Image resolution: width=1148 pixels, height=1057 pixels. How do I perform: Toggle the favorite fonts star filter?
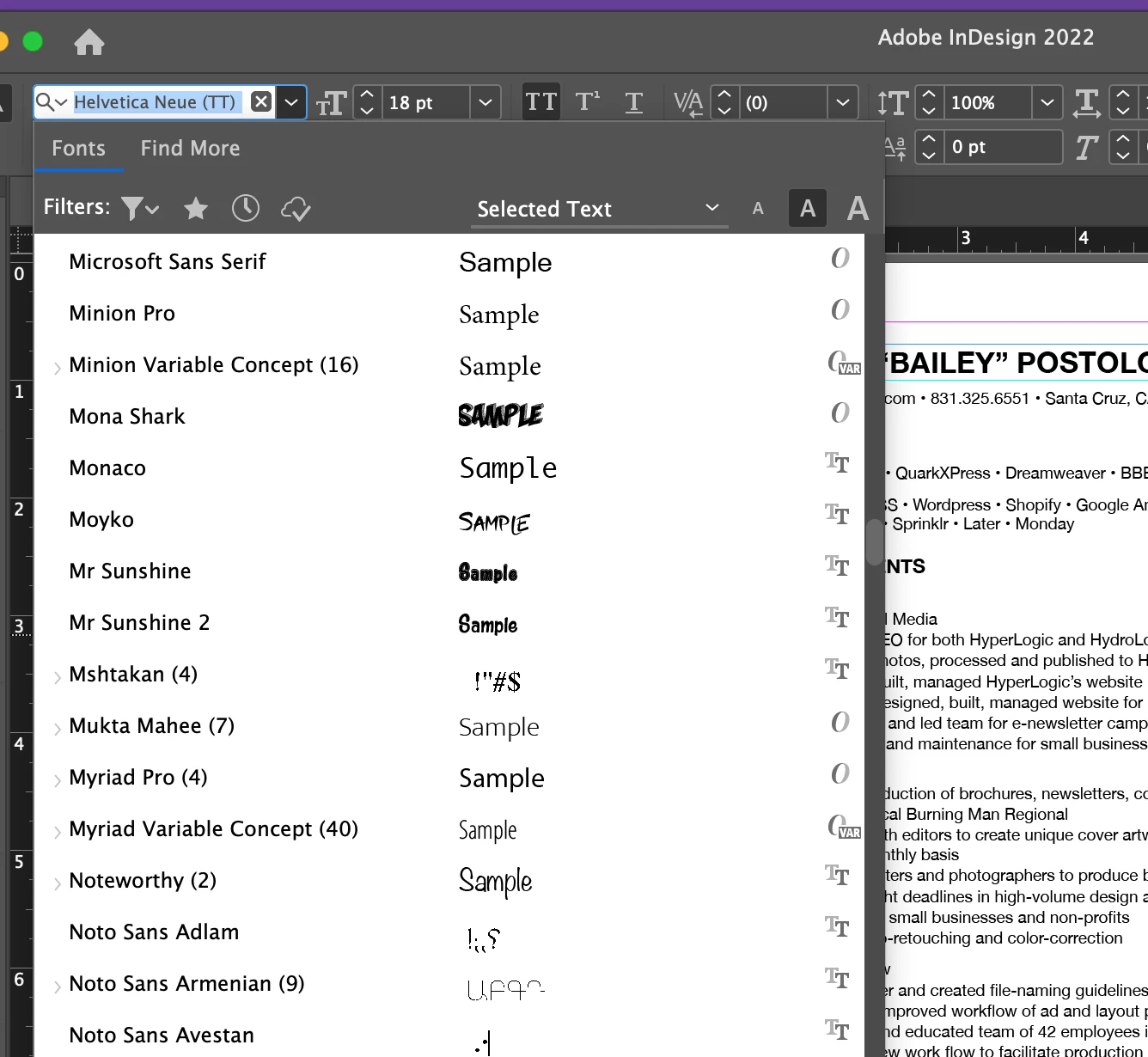click(x=196, y=208)
